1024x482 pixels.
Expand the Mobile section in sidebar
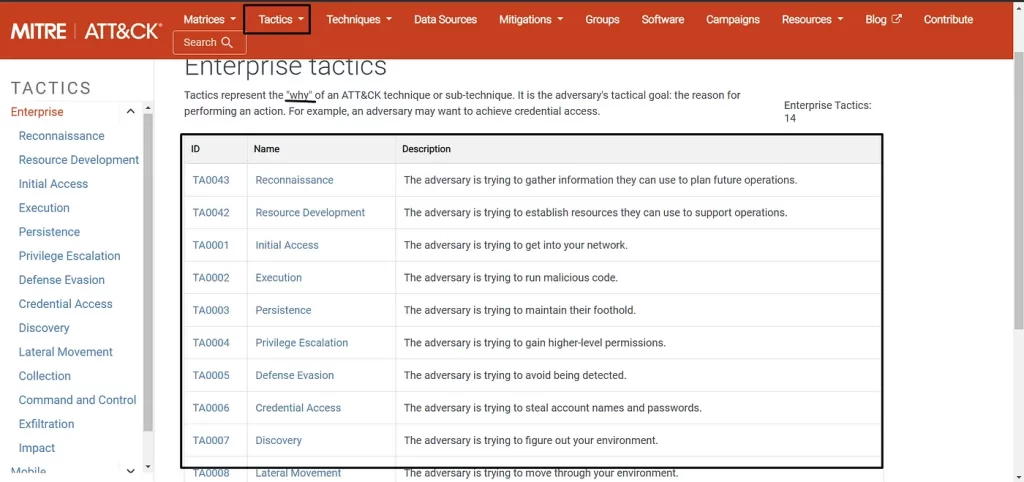coord(130,471)
